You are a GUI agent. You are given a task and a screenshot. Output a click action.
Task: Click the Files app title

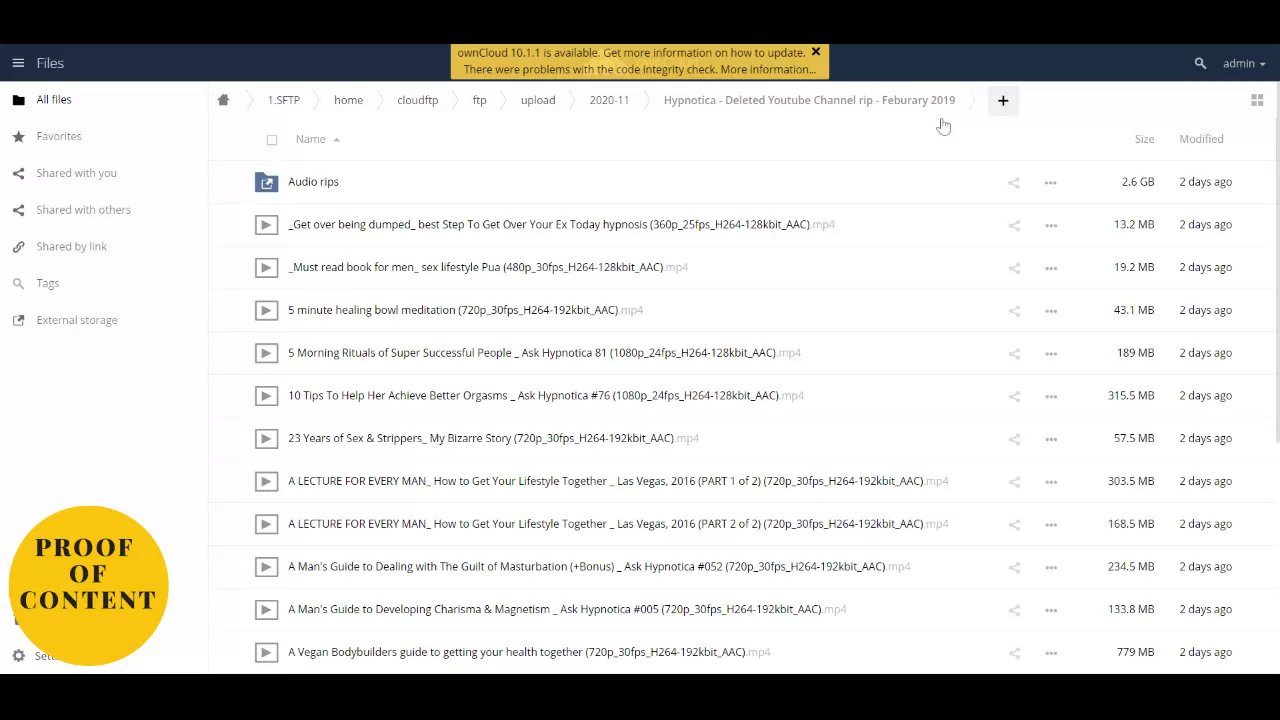pyautogui.click(x=50, y=63)
